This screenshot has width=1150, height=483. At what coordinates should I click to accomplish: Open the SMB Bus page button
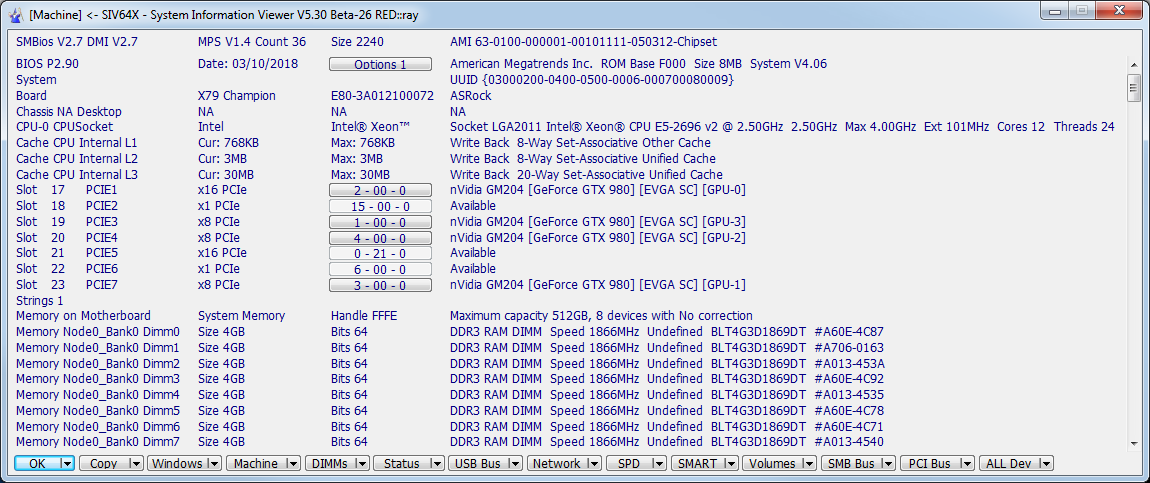click(x=850, y=463)
